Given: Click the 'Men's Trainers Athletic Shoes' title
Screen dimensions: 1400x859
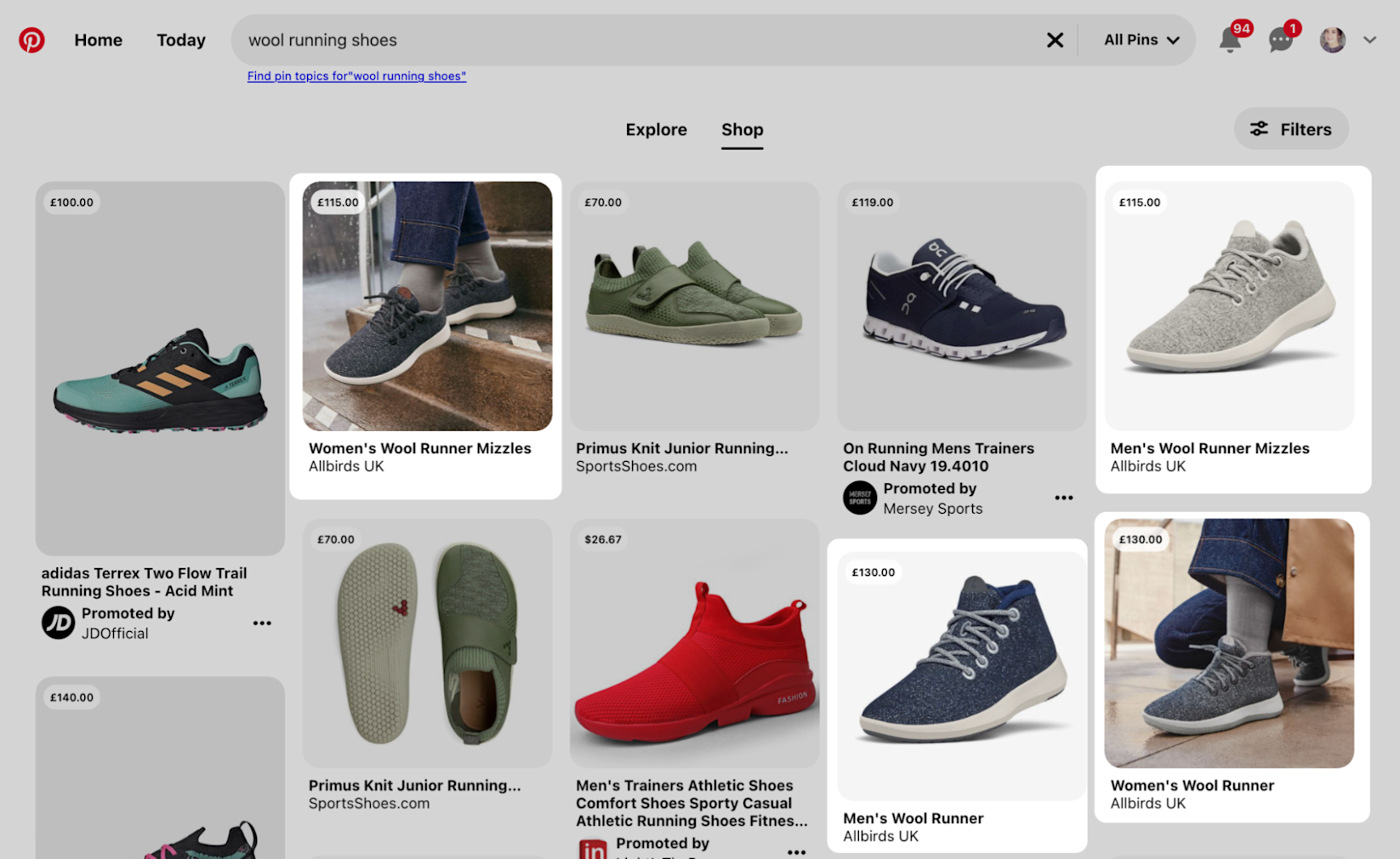Looking at the screenshot, I should click(x=691, y=803).
